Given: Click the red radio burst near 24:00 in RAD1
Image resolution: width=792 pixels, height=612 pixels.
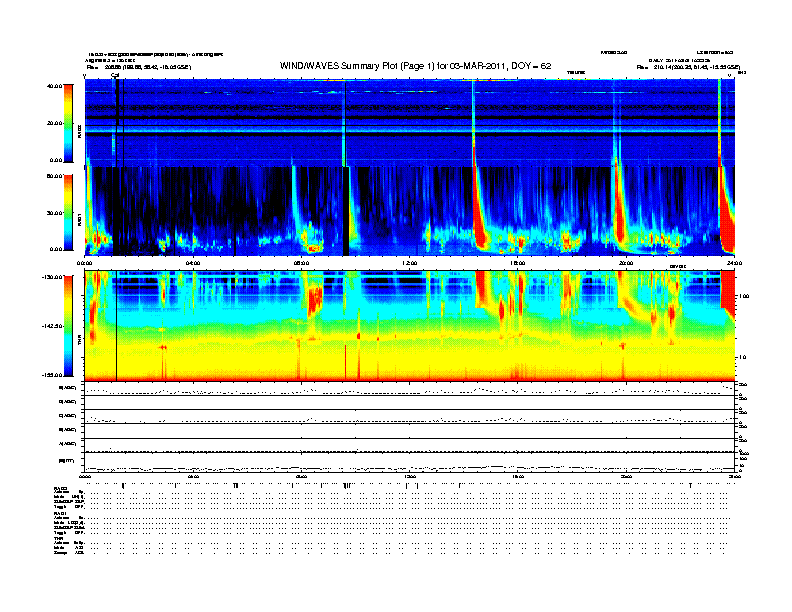Looking at the screenshot, I should pos(727,217).
